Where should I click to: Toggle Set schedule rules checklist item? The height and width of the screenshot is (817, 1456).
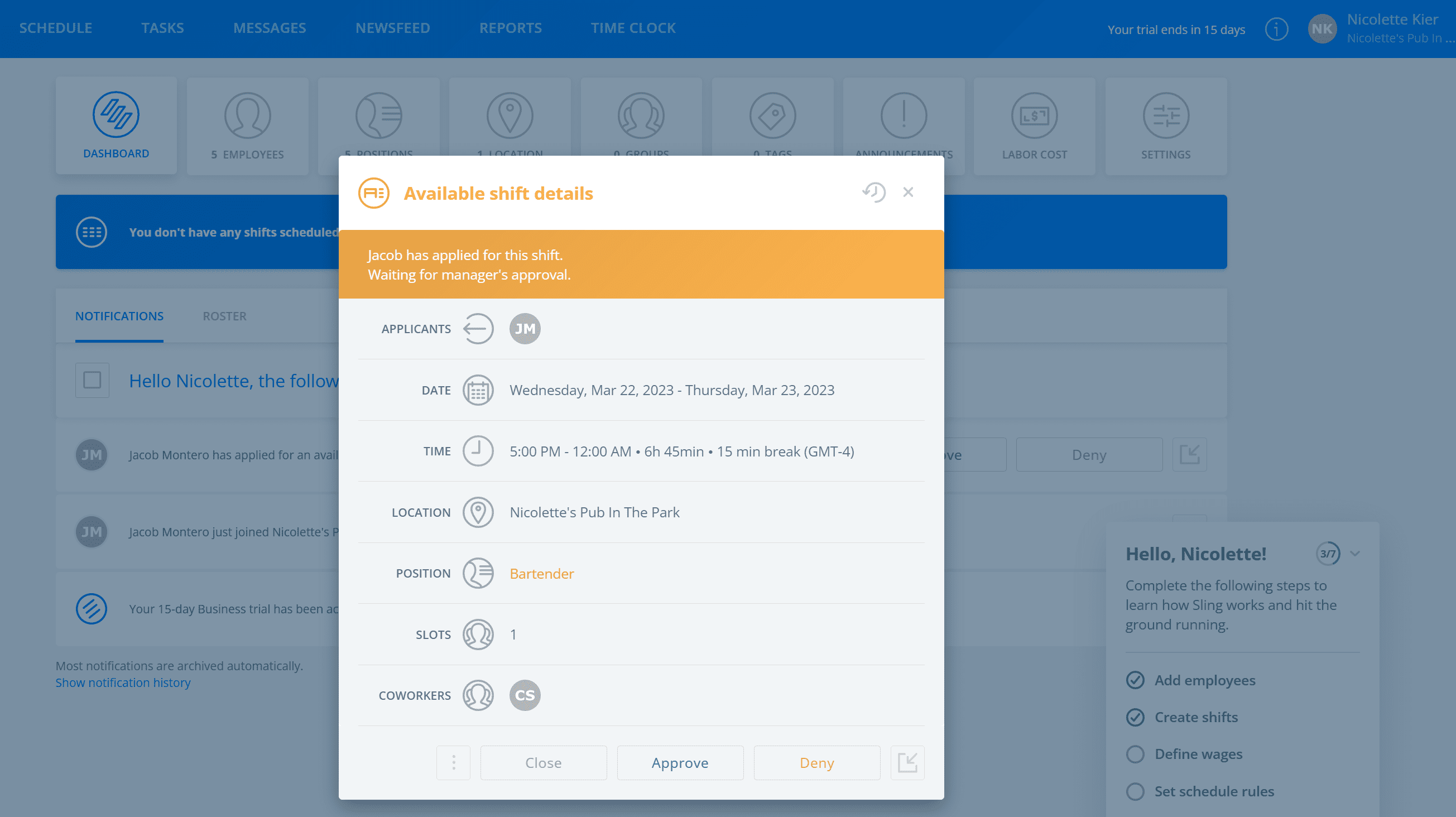pos(1135,790)
